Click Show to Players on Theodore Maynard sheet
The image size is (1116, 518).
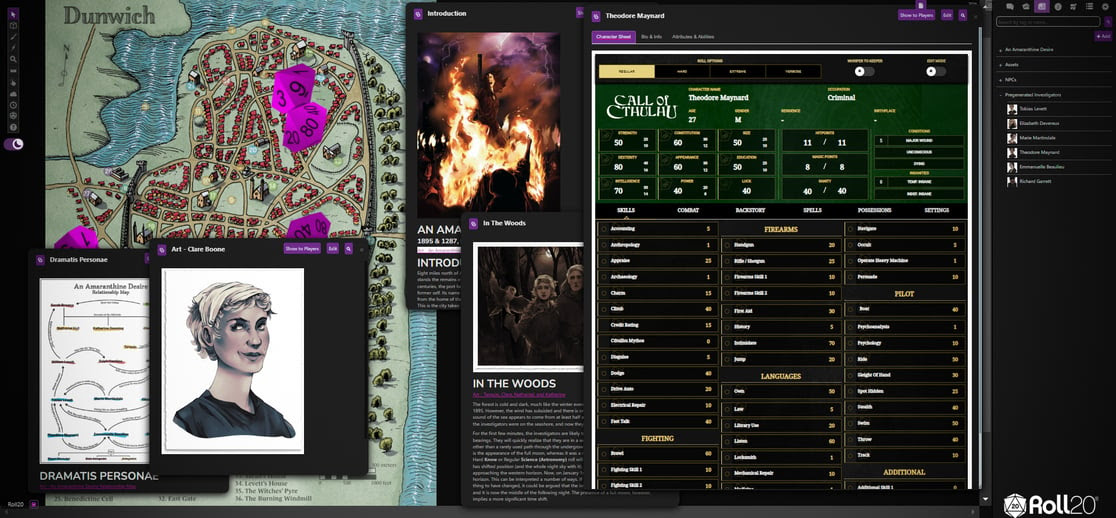coord(916,16)
